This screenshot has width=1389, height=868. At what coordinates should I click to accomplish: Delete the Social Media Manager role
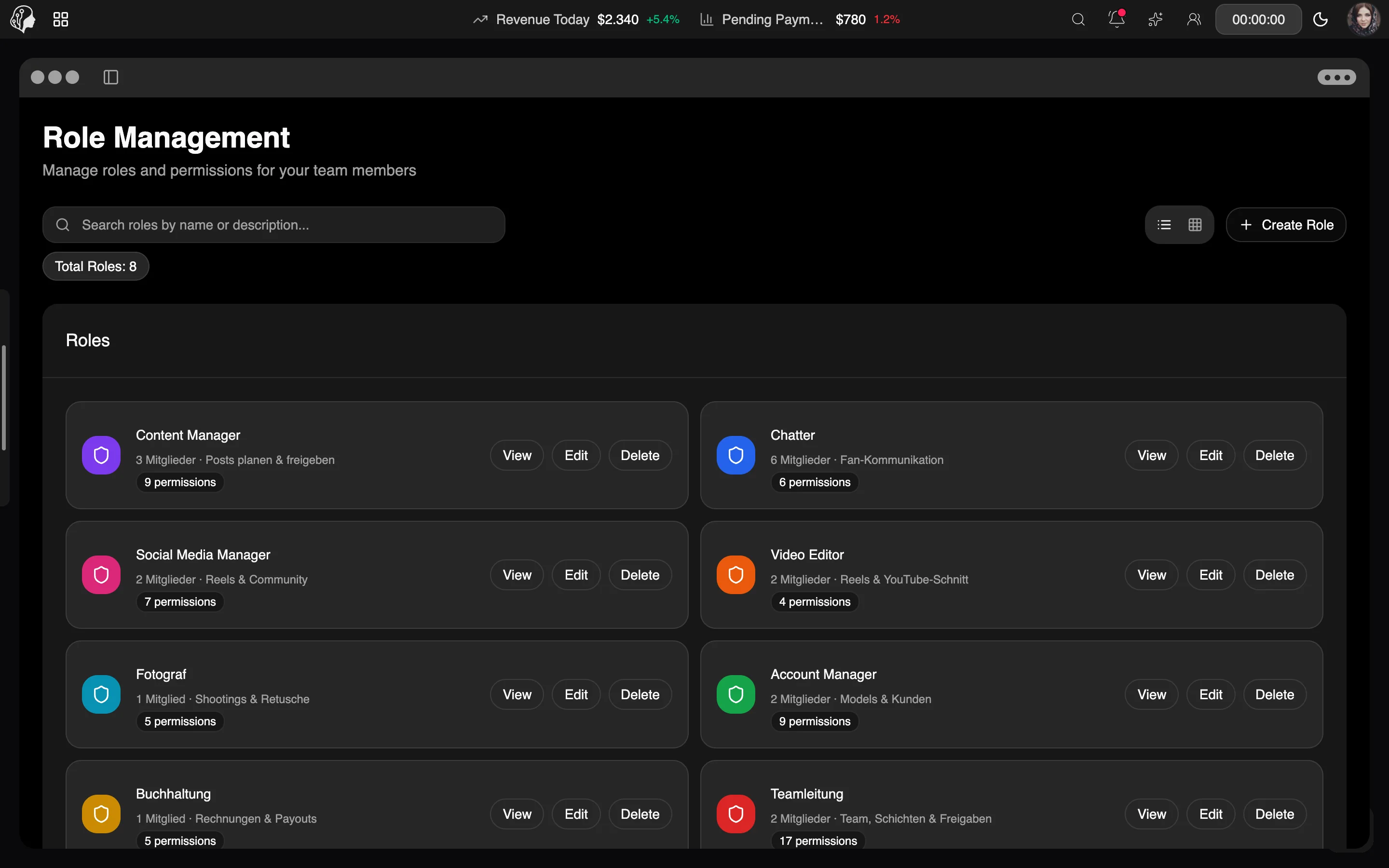click(x=640, y=575)
